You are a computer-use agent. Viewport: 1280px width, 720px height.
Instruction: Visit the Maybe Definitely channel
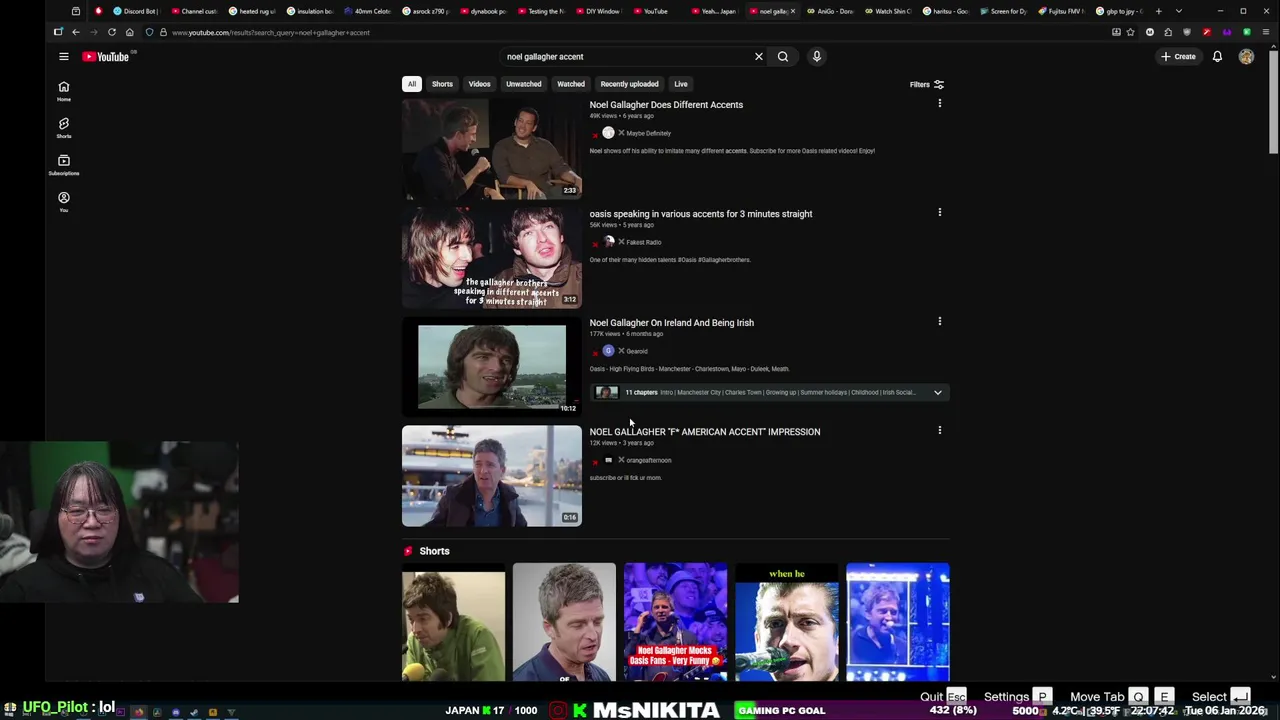pos(648,133)
